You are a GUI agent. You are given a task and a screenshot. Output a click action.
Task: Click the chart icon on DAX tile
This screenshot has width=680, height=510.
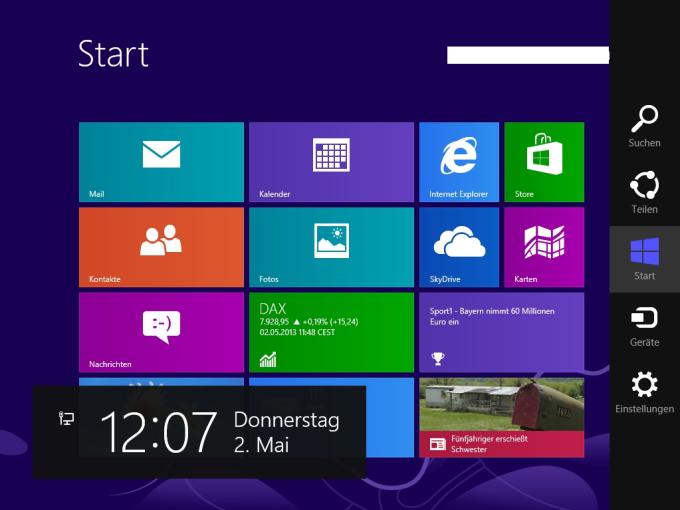click(x=268, y=360)
